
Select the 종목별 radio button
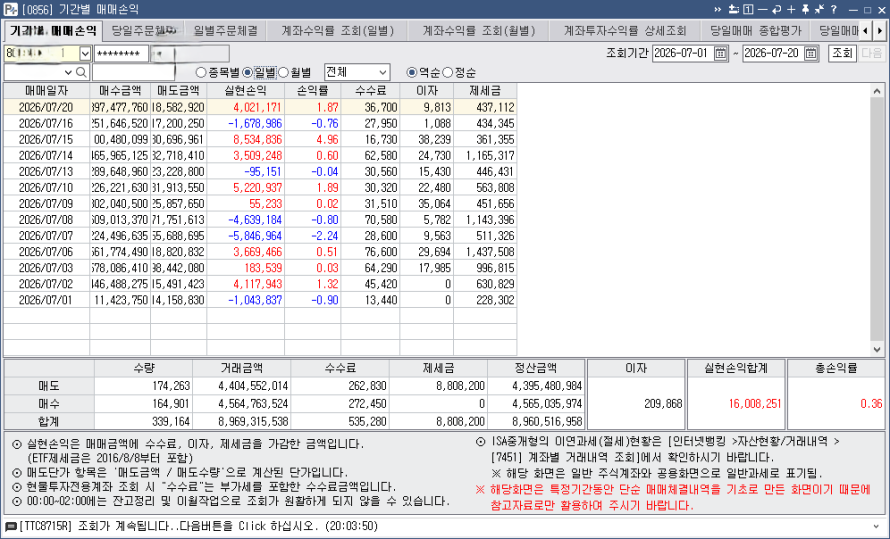[200, 73]
